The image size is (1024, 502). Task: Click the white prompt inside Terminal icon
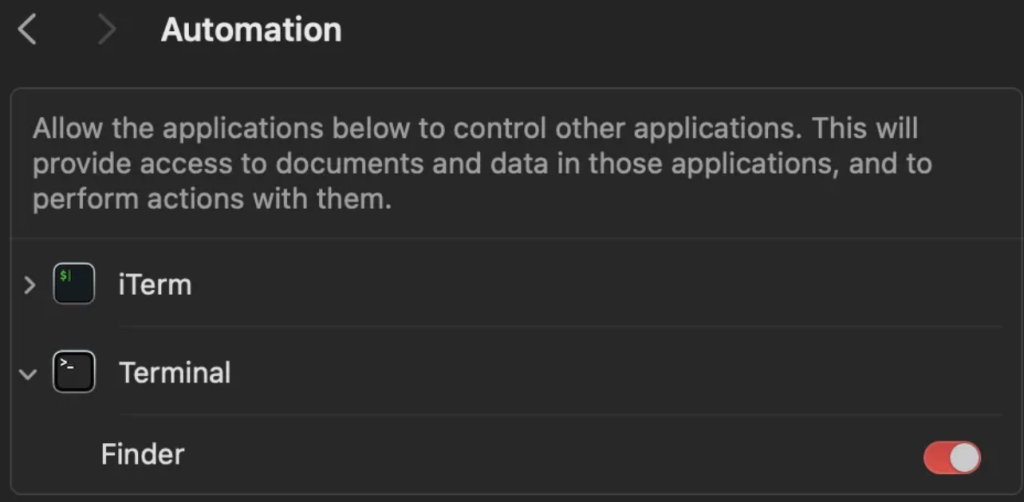coord(67,364)
